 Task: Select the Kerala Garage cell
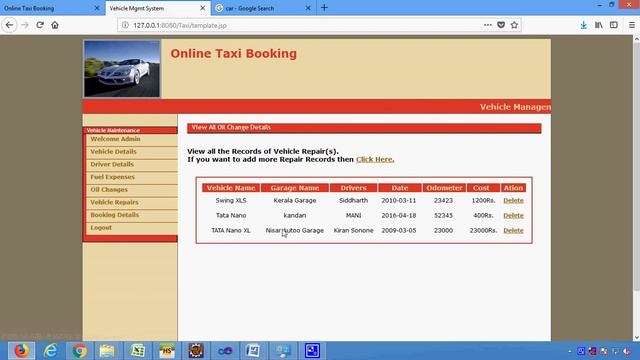point(295,200)
